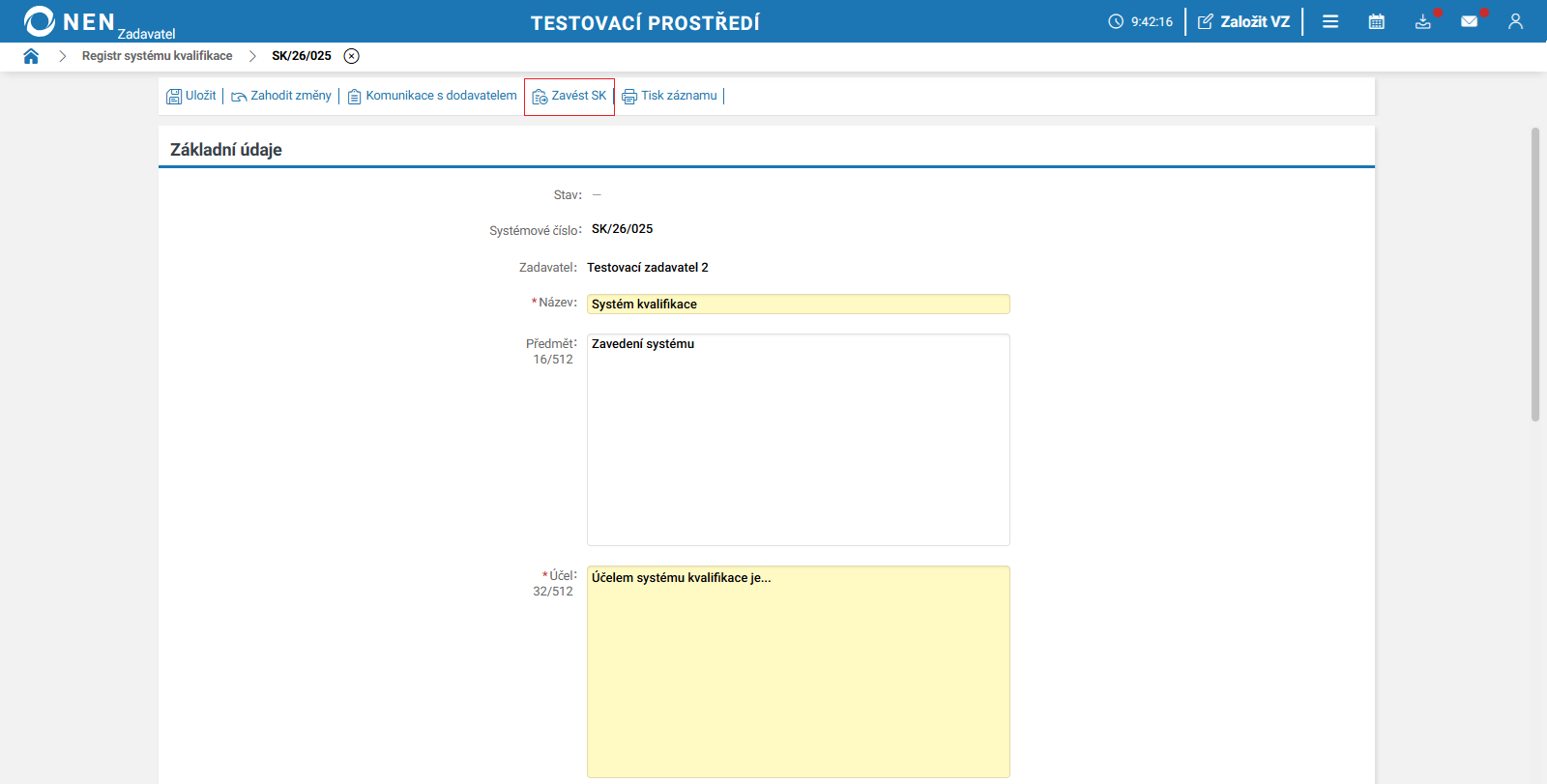Click Zavést SK action
The height and width of the screenshot is (784, 1547).
pos(569,96)
